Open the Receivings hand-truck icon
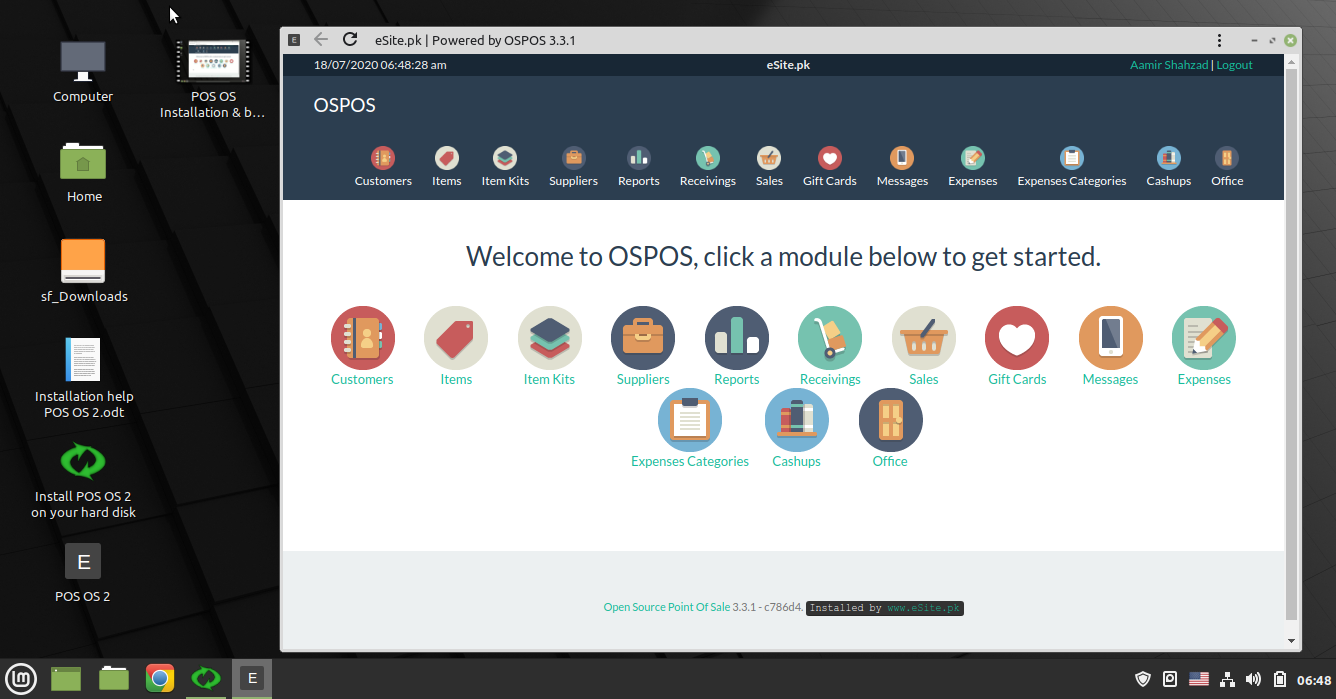This screenshot has width=1336, height=699. (x=830, y=337)
